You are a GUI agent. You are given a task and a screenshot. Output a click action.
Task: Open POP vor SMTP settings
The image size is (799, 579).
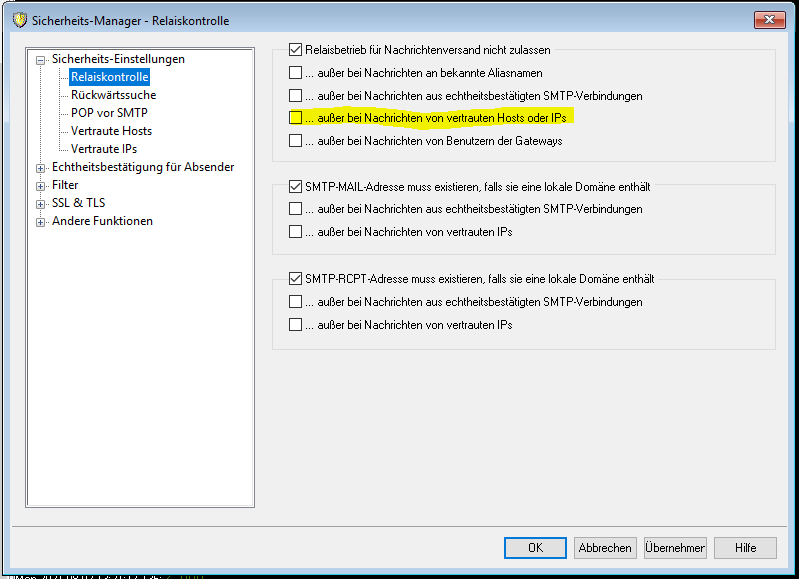[109, 113]
